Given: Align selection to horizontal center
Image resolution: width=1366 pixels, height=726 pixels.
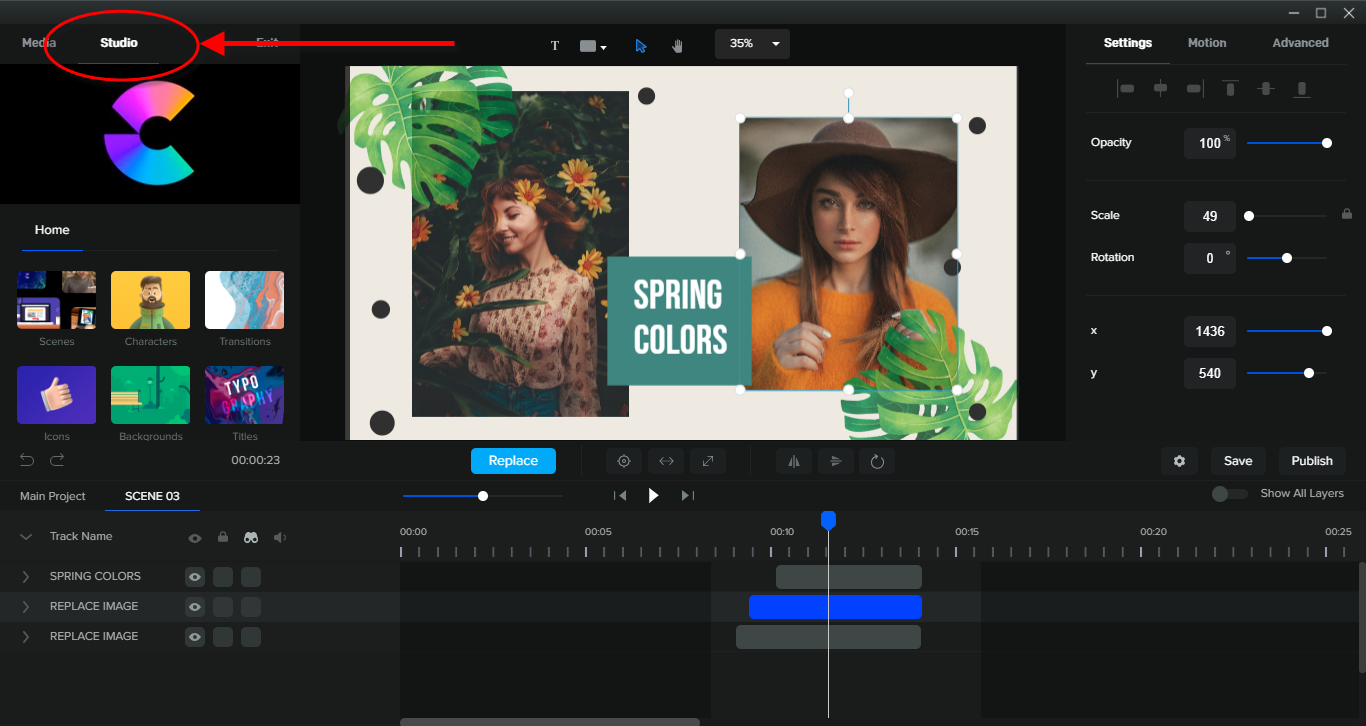Looking at the screenshot, I should [1160, 89].
